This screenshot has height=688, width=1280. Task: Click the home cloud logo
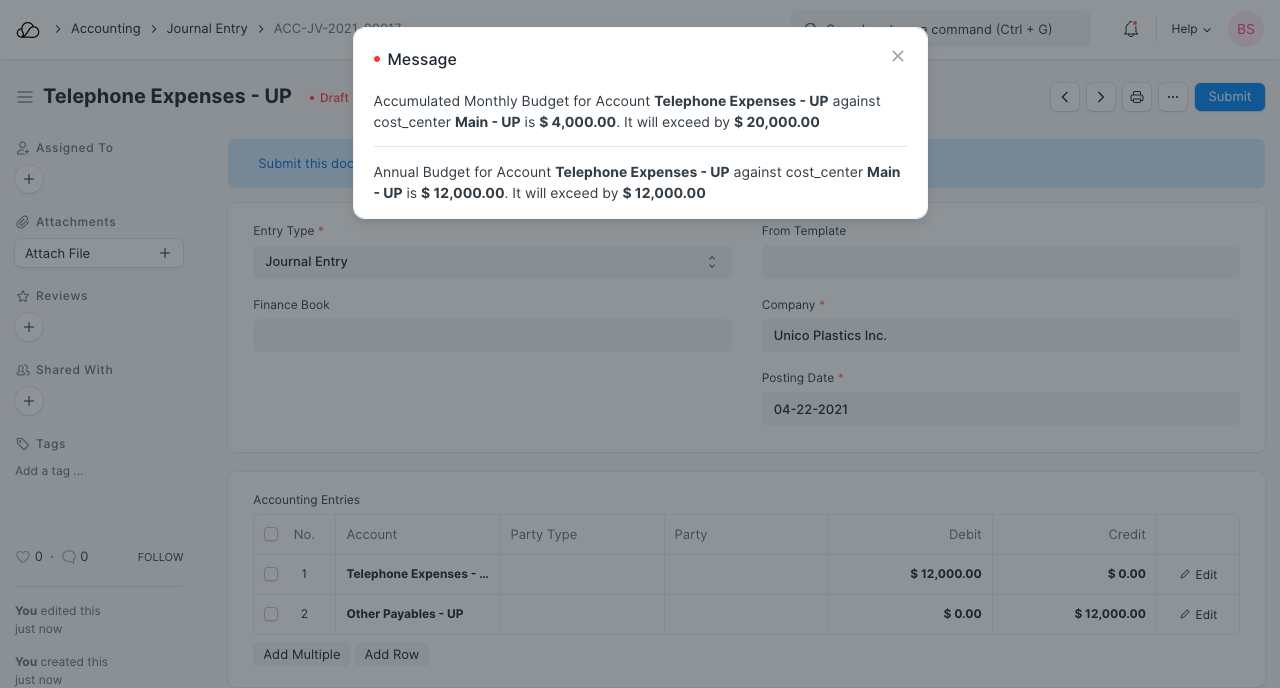point(28,29)
